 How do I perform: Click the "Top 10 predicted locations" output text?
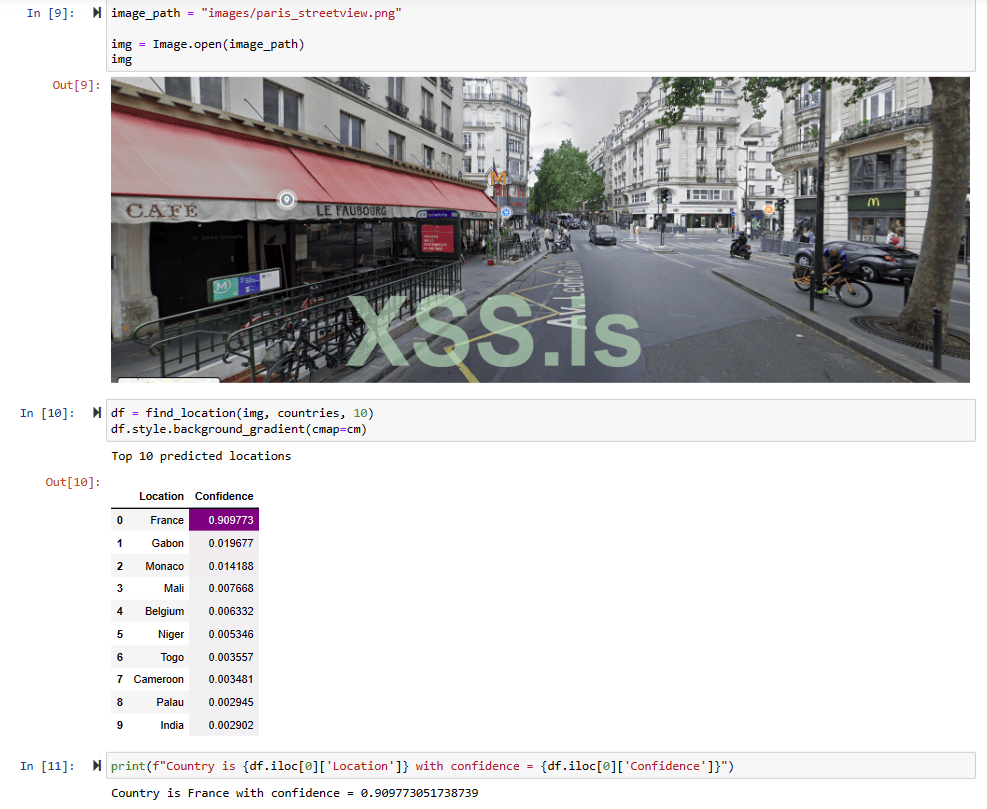tap(201, 456)
